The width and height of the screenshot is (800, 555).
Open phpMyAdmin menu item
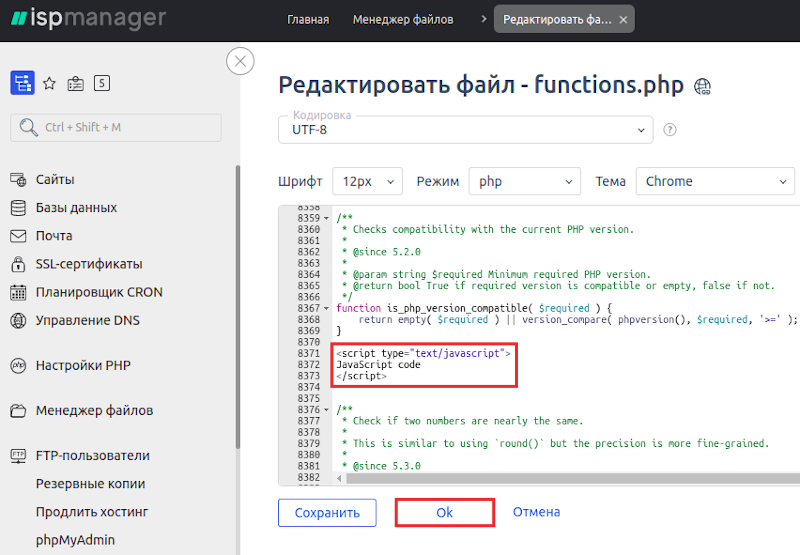[x=76, y=540]
